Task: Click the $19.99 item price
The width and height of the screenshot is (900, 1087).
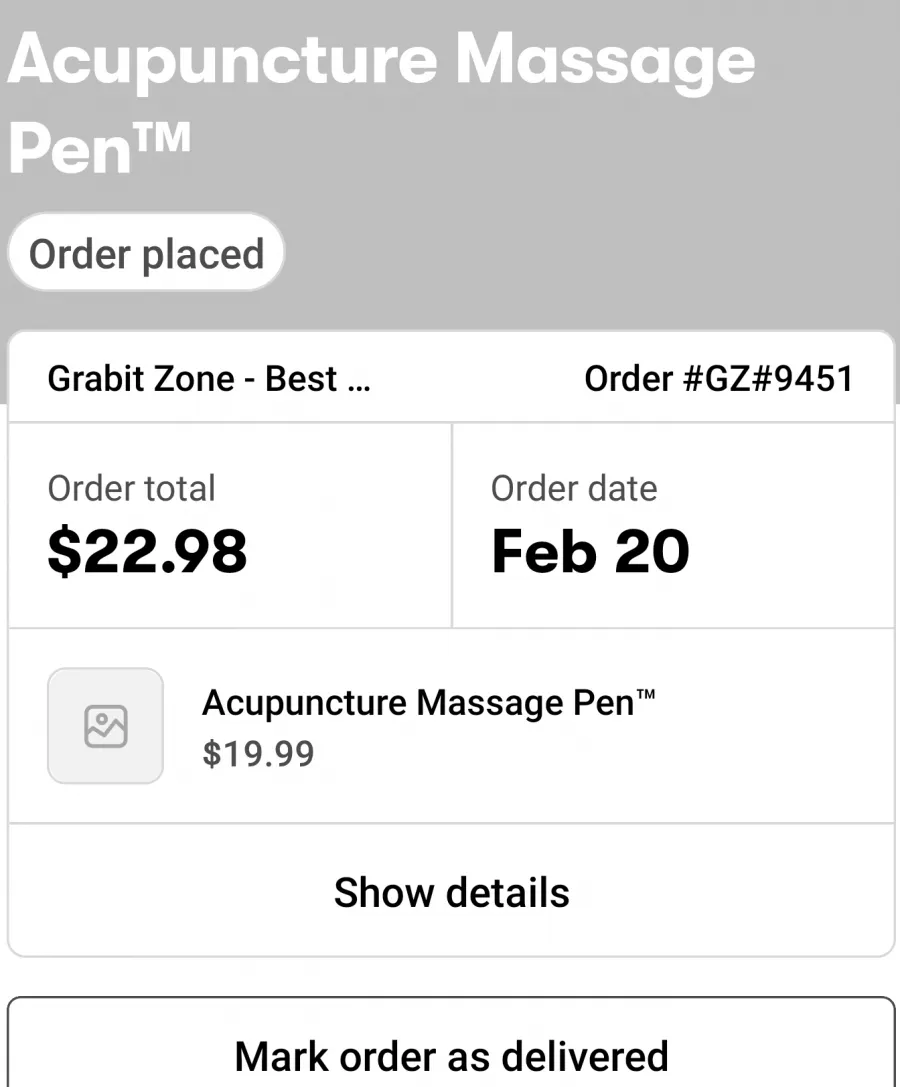Action: pos(258,753)
